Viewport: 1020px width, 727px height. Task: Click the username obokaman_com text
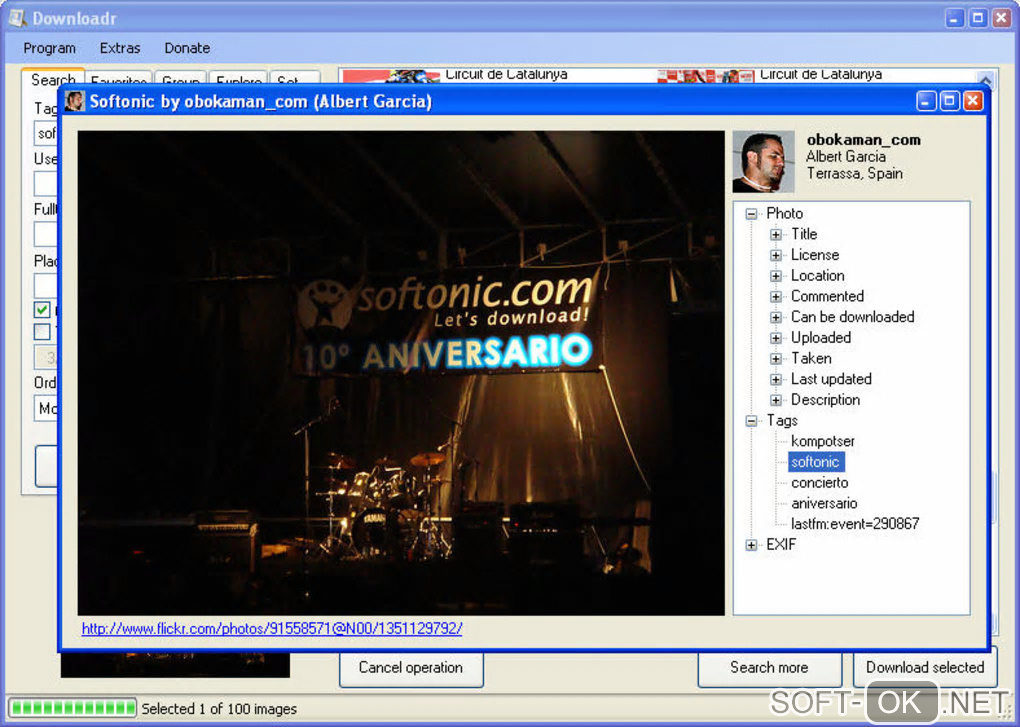864,139
